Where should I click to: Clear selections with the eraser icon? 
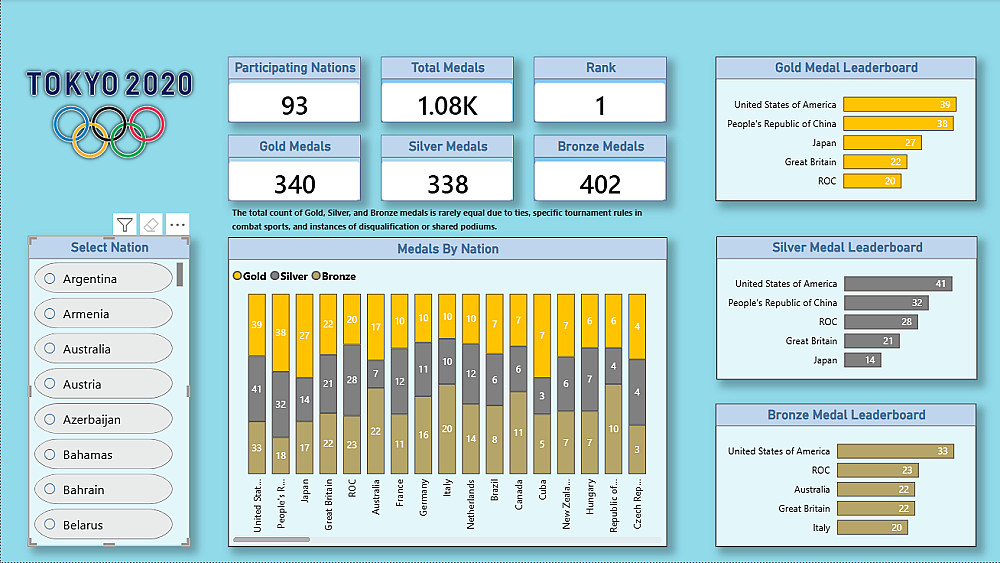[151, 224]
